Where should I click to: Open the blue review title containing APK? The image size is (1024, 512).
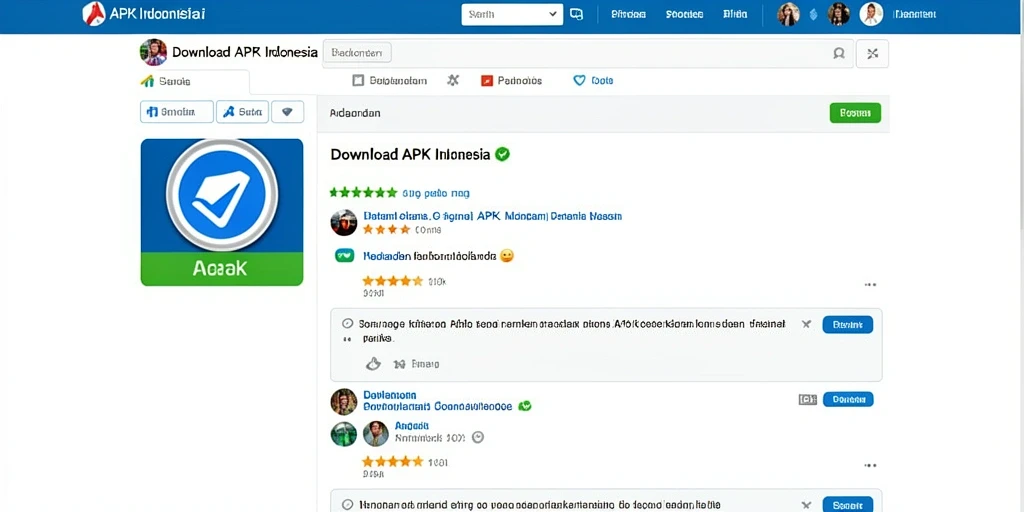pos(492,216)
